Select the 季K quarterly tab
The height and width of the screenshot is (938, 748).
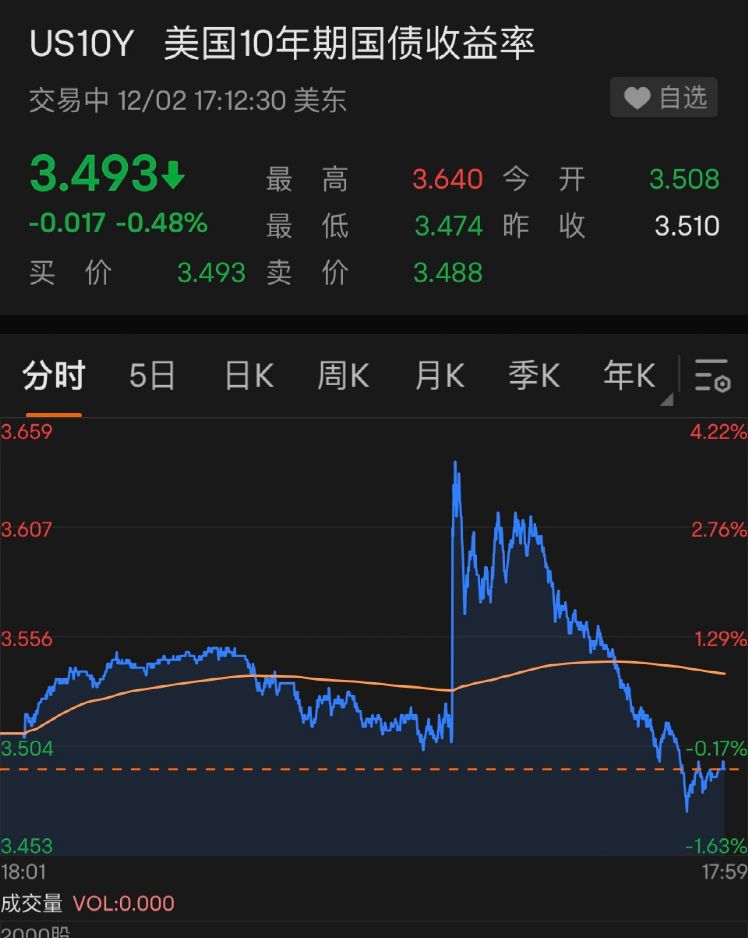(x=534, y=376)
